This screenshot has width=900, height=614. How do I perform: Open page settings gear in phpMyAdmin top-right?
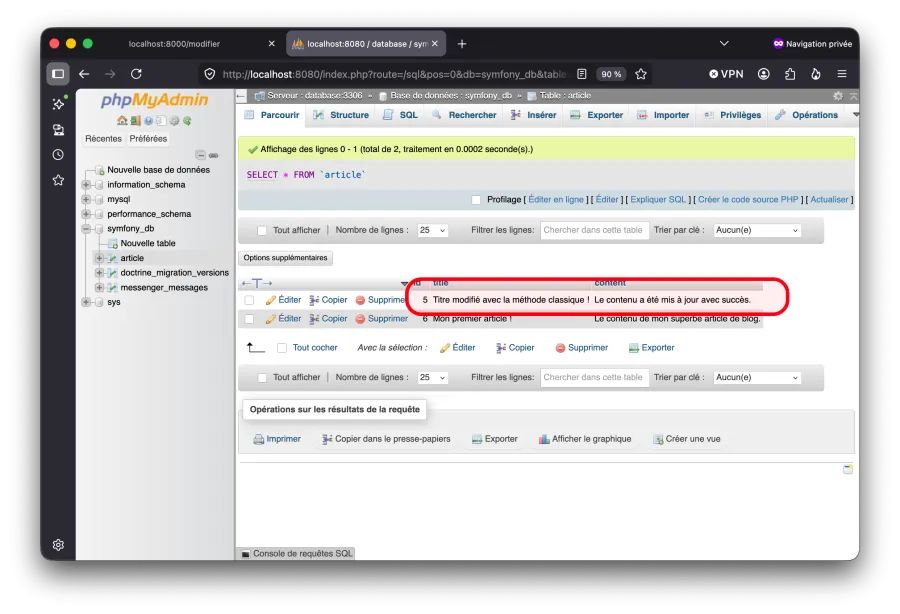(838, 96)
